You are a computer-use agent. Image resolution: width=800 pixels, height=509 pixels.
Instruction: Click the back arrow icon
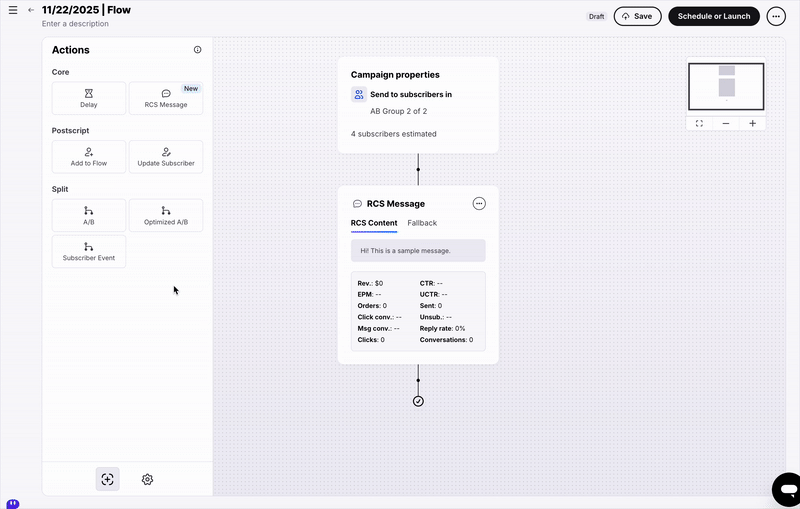[x=31, y=10]
